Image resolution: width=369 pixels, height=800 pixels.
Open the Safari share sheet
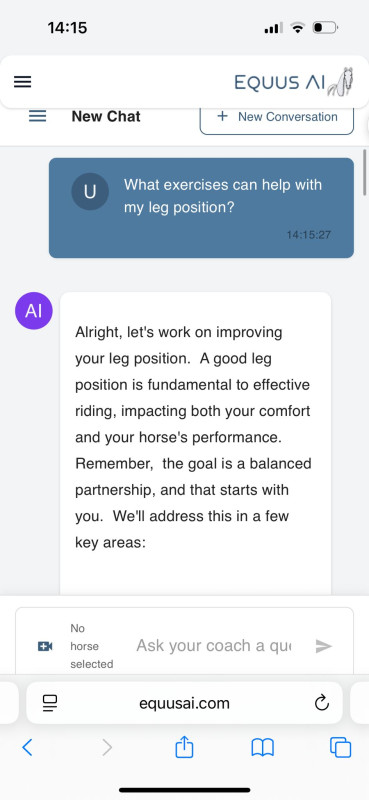click(184, 747)
